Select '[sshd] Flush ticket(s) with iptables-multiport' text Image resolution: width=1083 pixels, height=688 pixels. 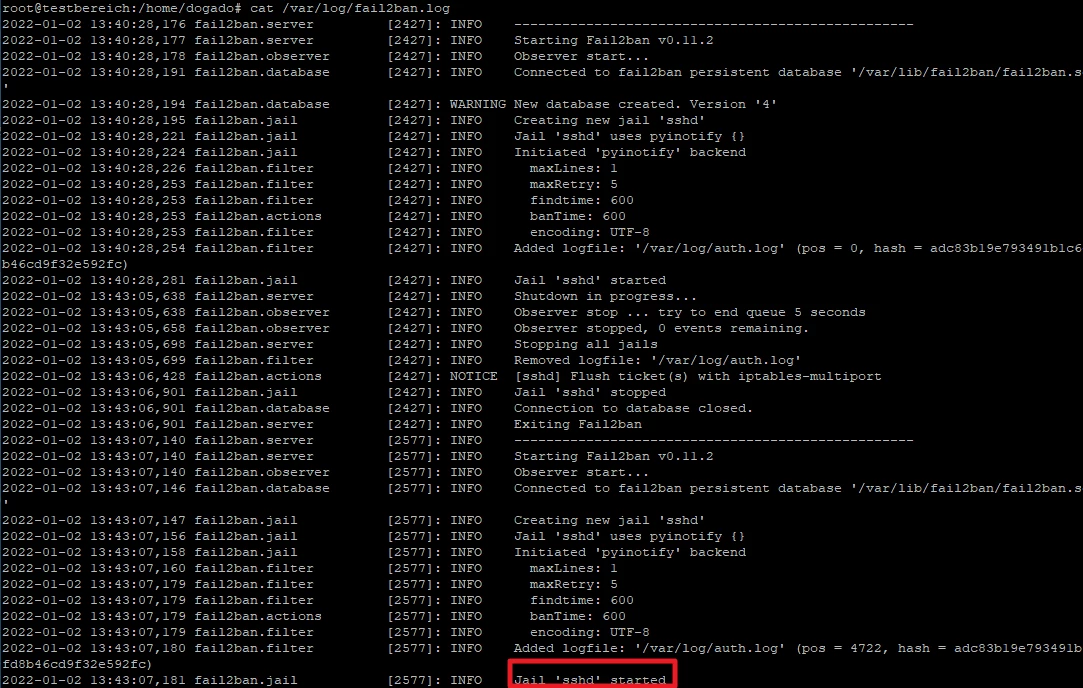click(698, 376)
